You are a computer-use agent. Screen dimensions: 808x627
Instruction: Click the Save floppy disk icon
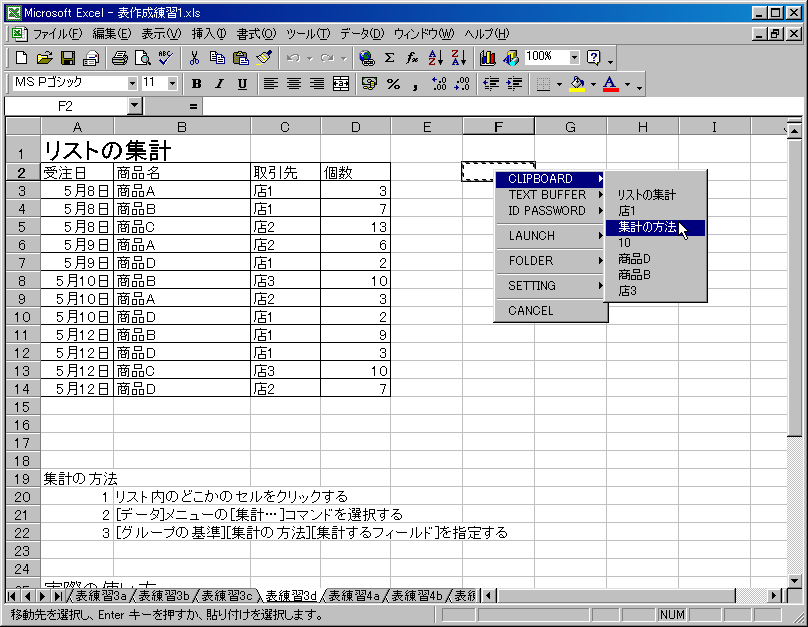68,58
